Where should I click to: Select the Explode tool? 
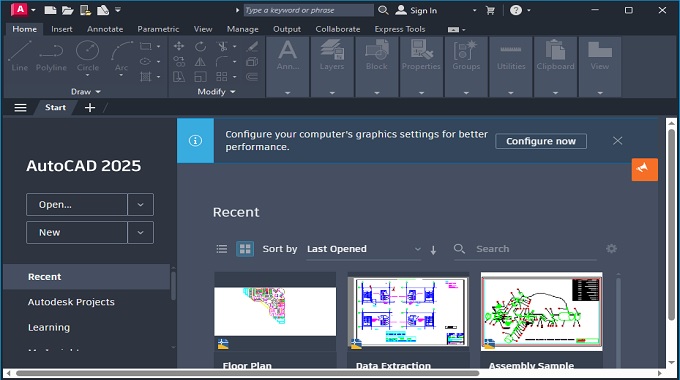point(252,62)
